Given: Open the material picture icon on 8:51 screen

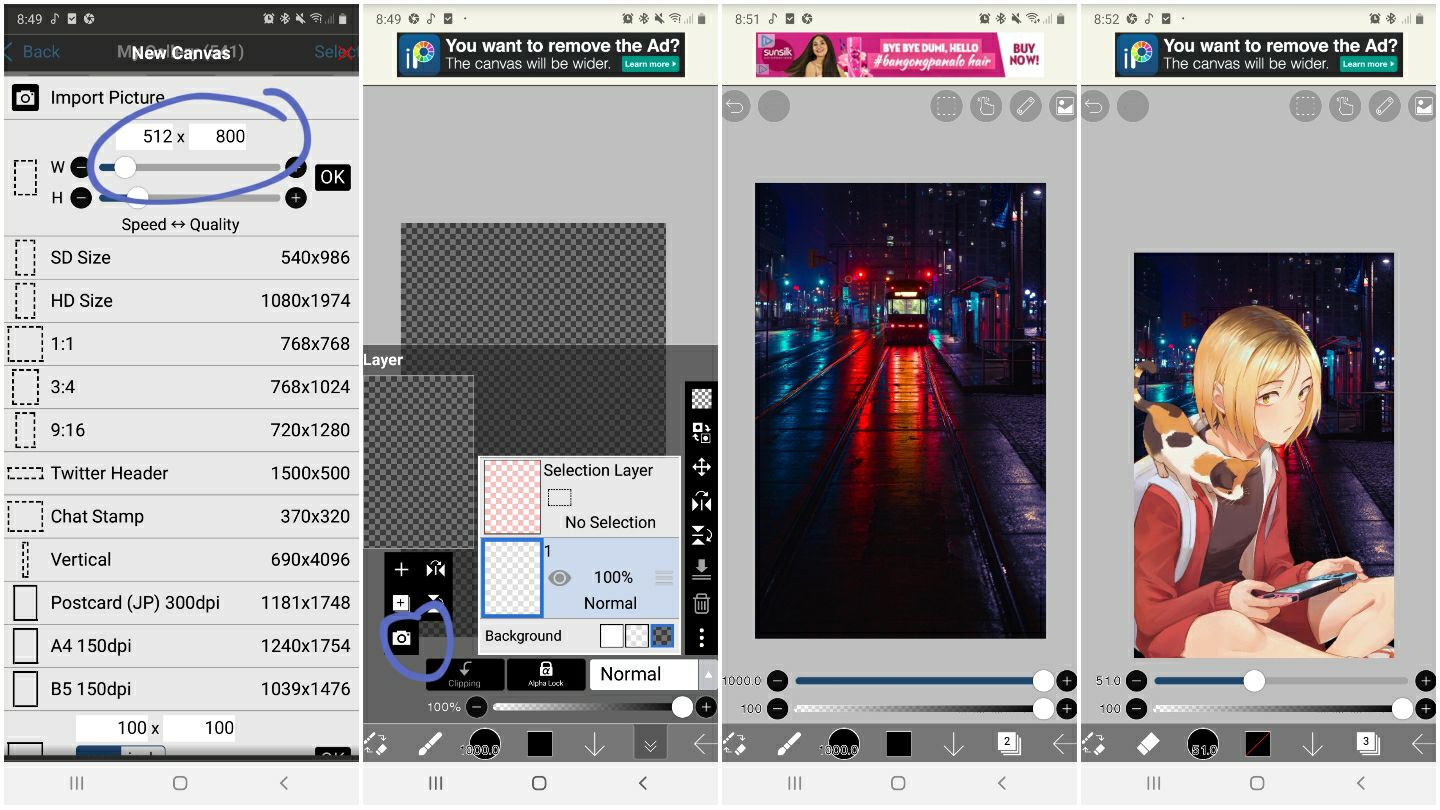Looking at the screenshot, I should point(1063,106).
